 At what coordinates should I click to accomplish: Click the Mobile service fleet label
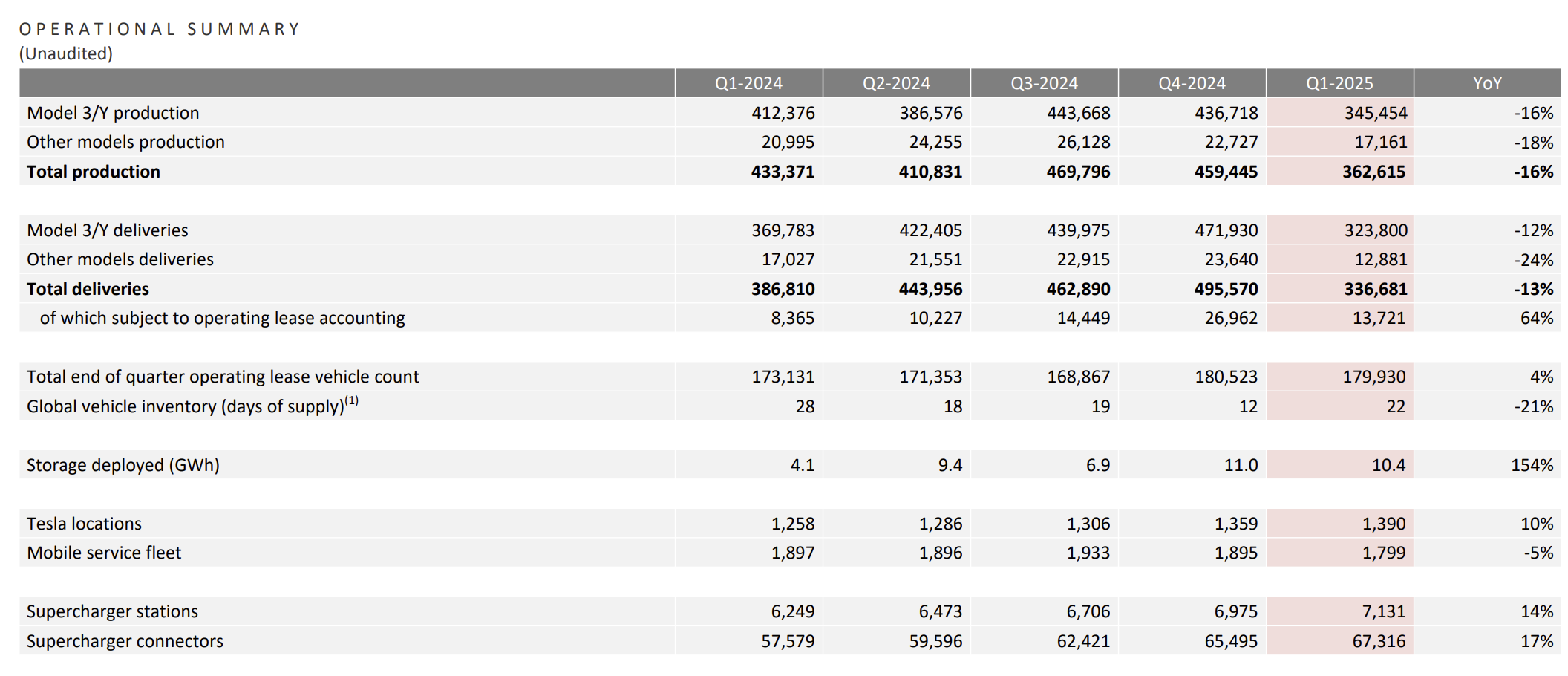pos(104,553)
